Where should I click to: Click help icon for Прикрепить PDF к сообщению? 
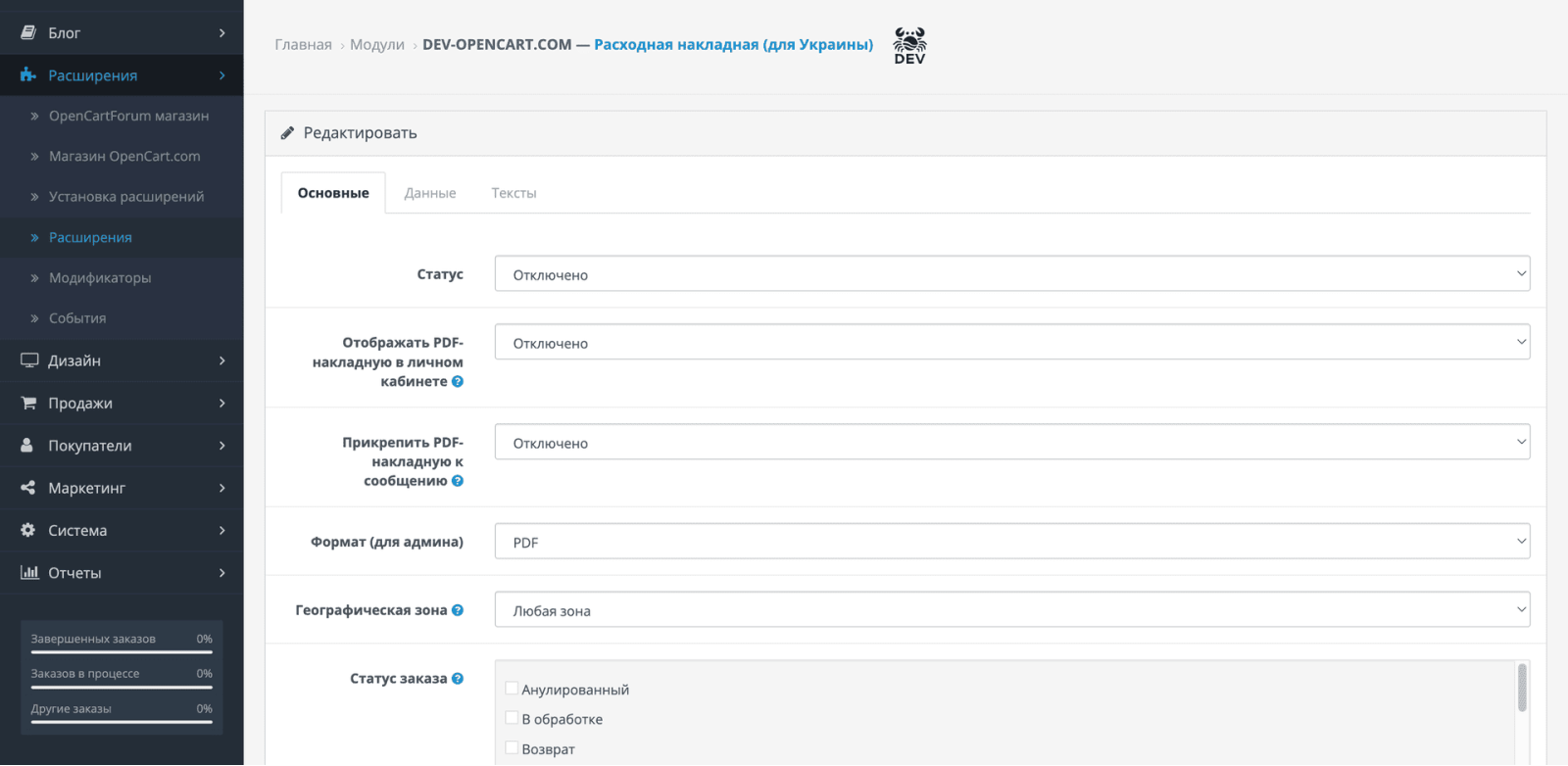[458, 481]
